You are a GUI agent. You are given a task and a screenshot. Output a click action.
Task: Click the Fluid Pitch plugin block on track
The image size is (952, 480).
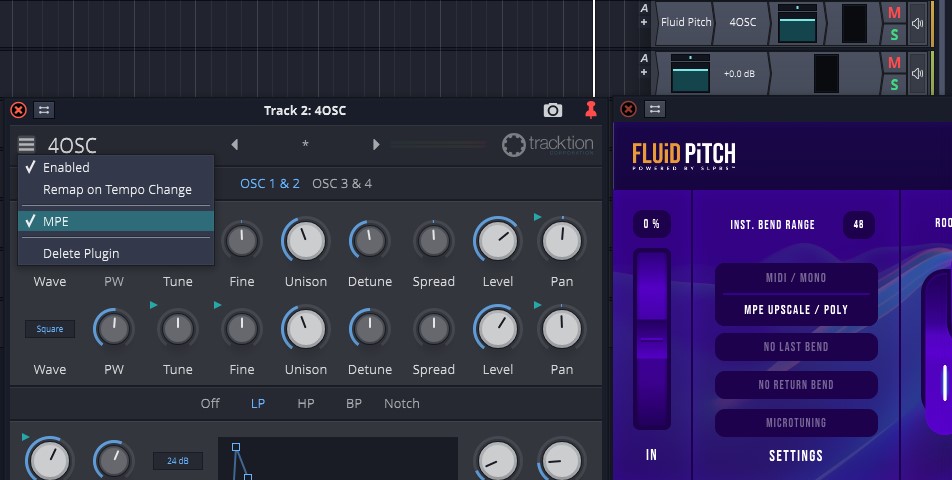[685, 22]
